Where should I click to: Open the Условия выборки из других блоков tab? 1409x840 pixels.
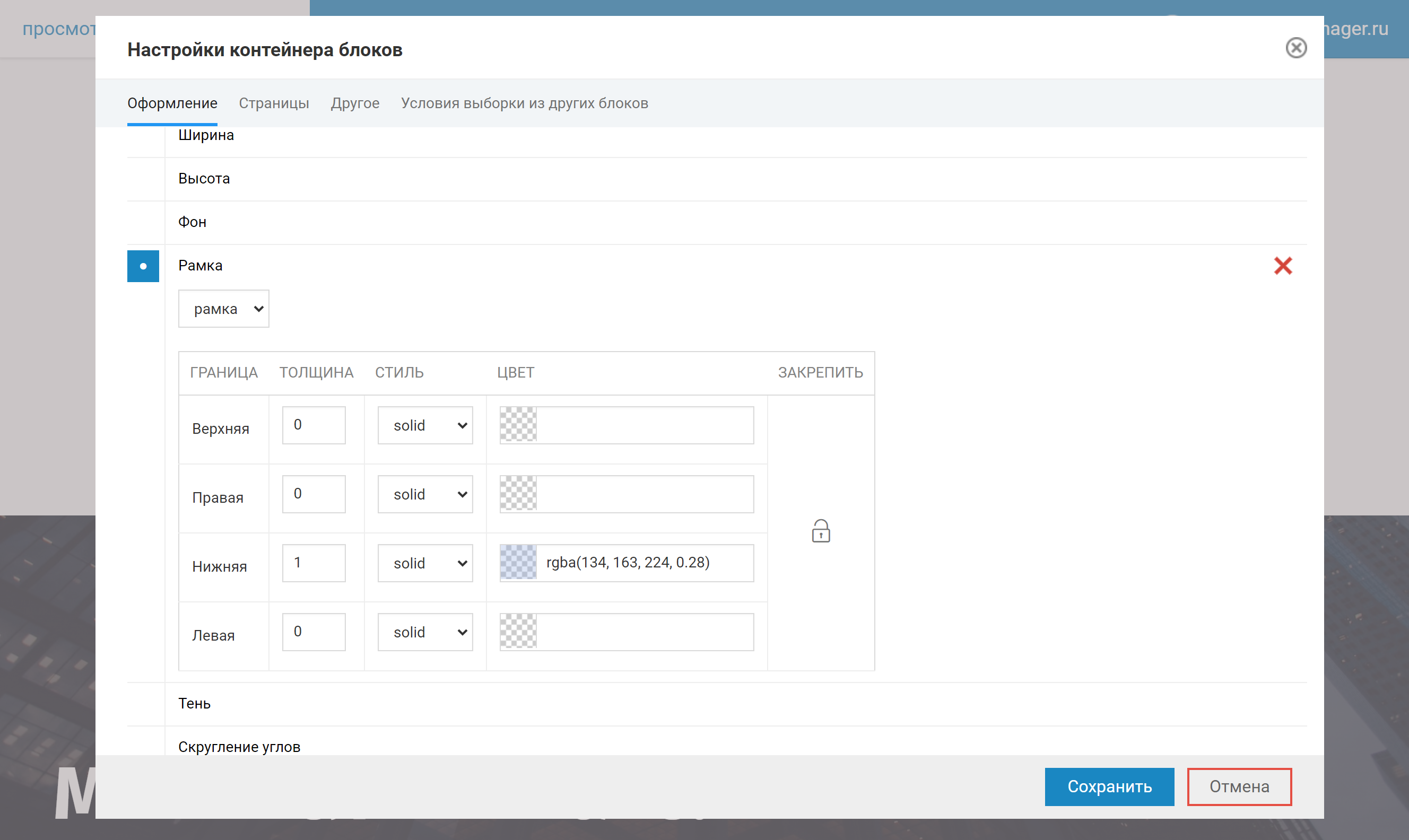click(x=524, y=103)
